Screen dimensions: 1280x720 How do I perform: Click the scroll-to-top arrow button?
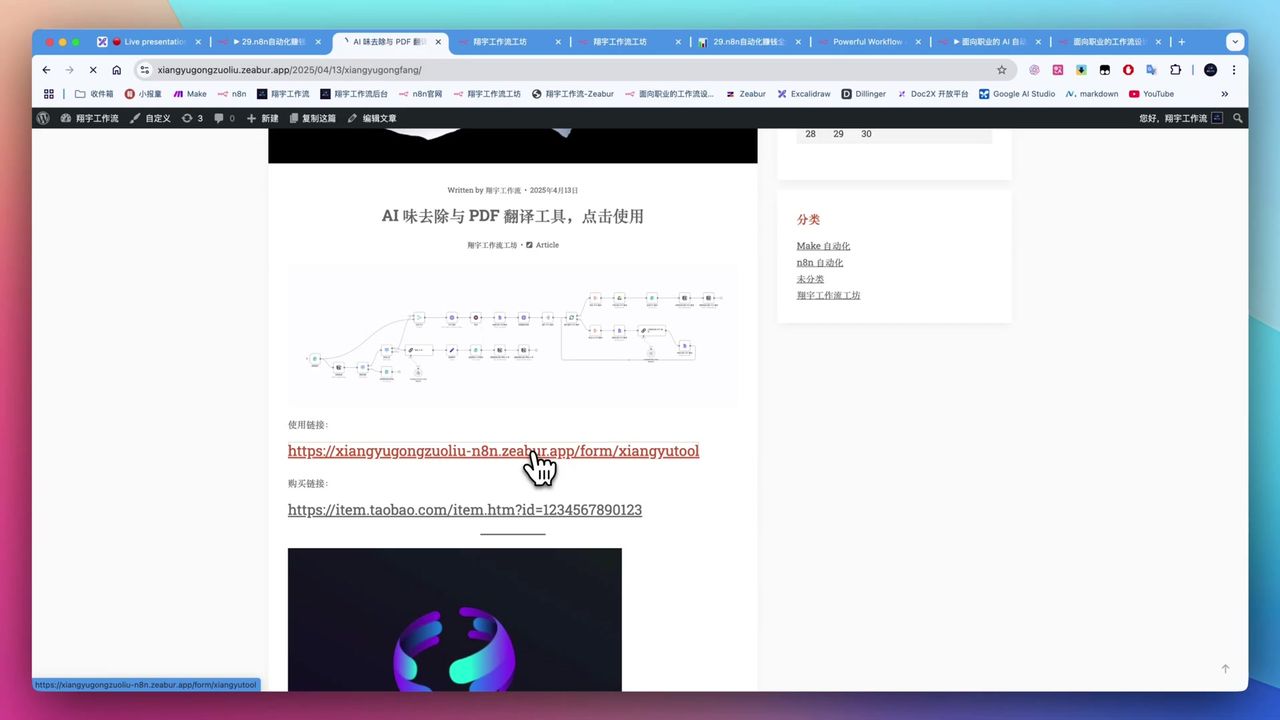[1225, 668]
